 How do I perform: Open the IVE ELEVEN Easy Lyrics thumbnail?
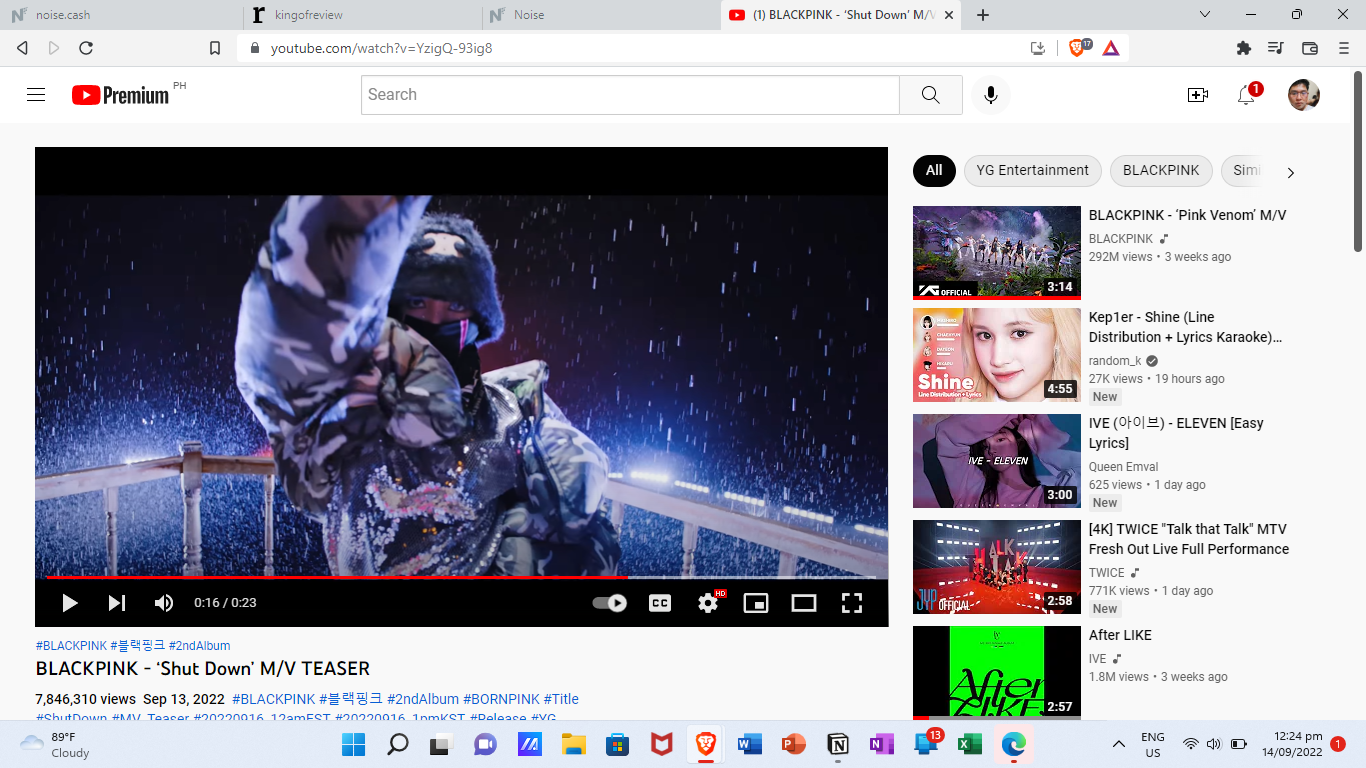point(997,461)
